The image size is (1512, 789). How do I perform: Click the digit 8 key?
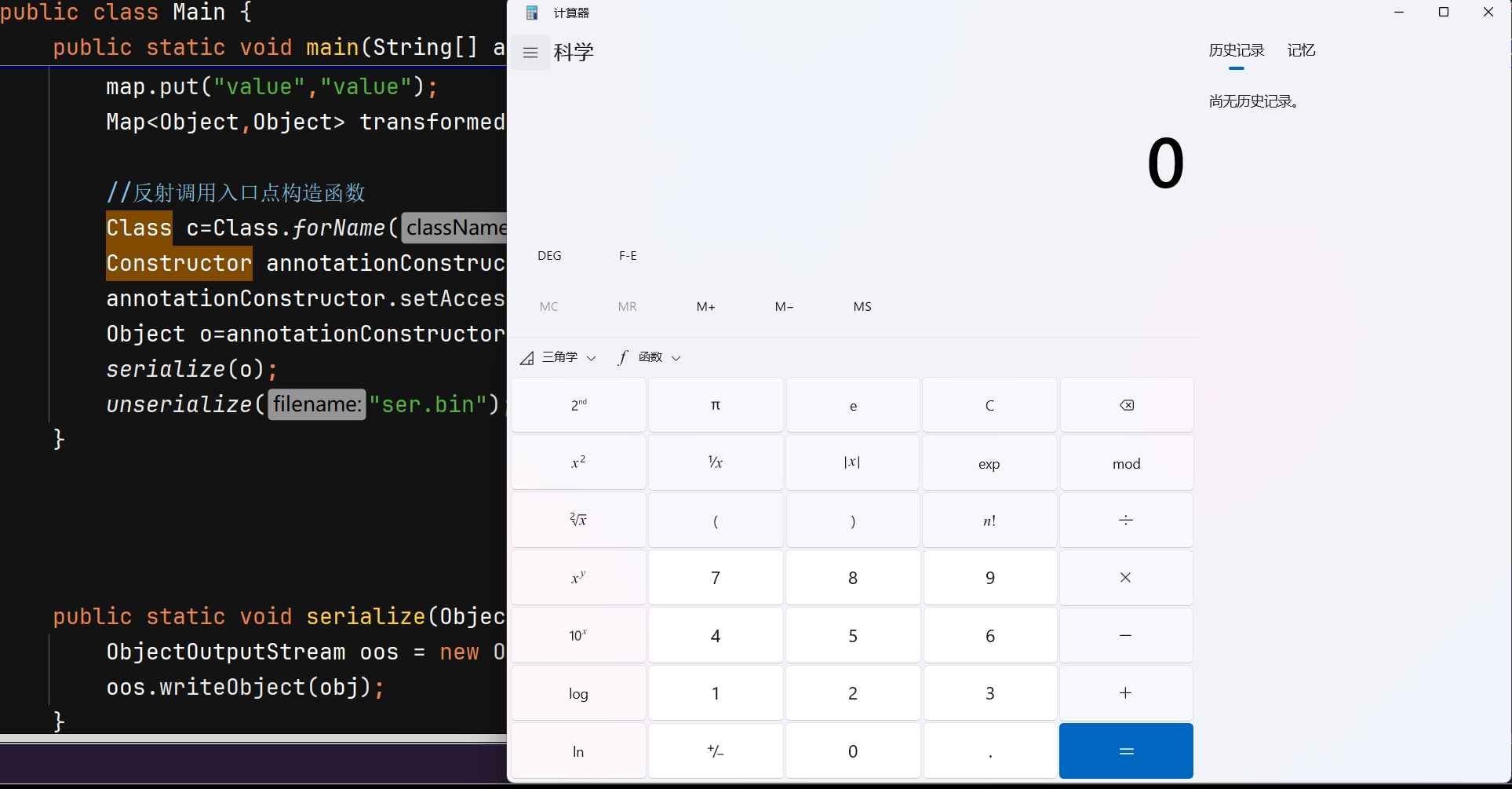click(x=852, y=578)
